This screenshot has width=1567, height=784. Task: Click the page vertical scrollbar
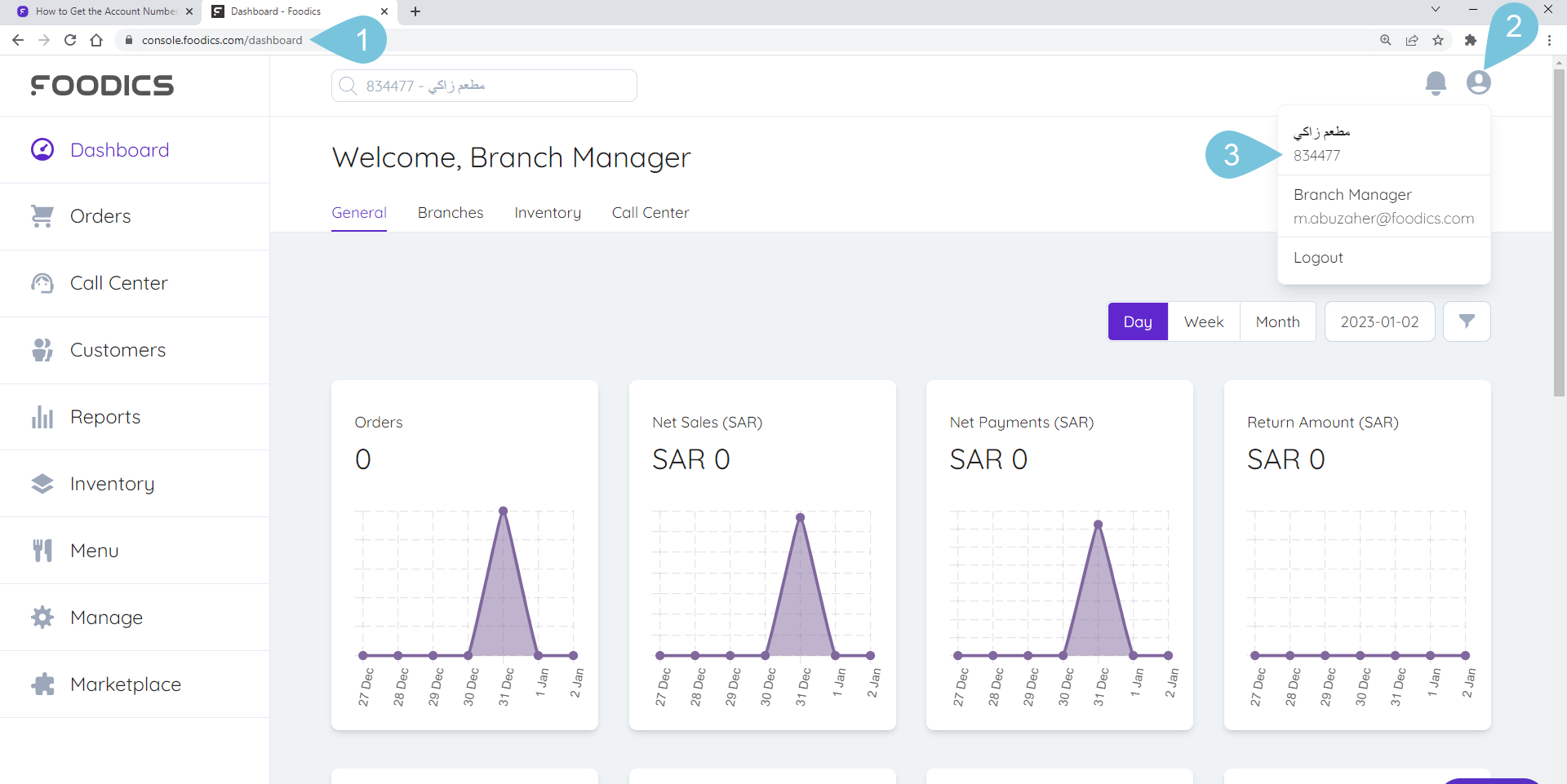pos(1559,233)
